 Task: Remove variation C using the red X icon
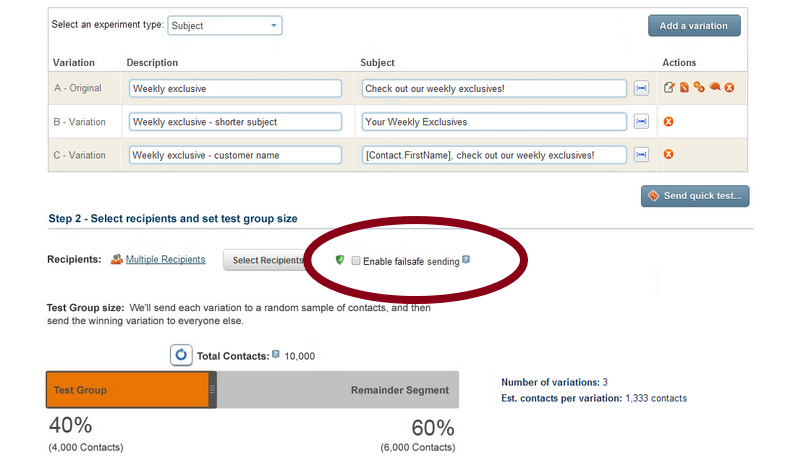[668, 154]
